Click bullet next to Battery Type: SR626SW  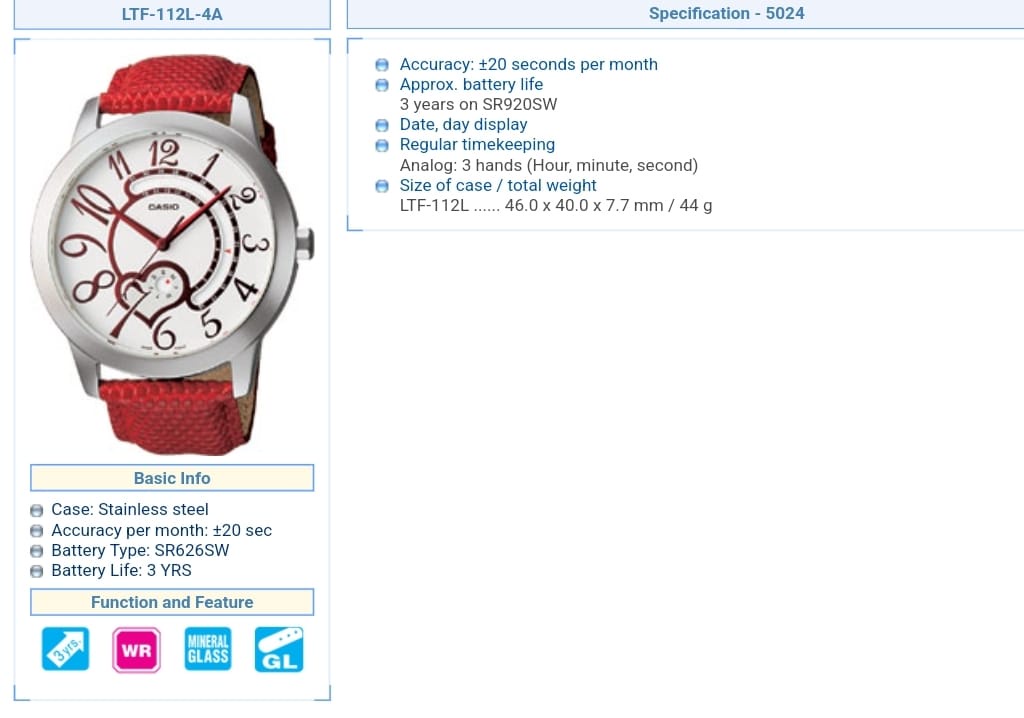point(37,551)
